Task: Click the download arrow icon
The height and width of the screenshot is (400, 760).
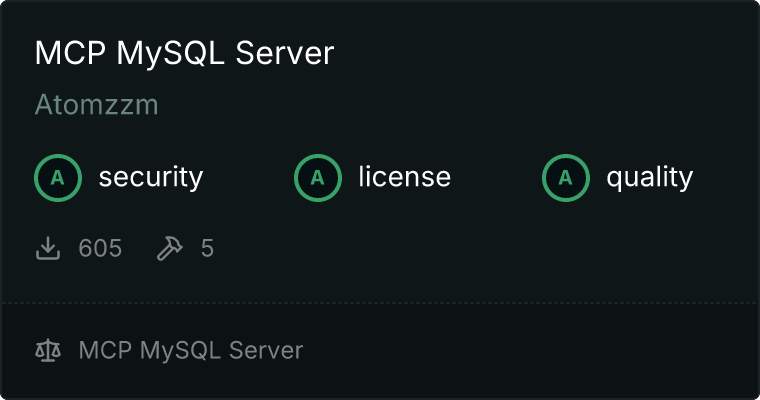Action: 48,248
